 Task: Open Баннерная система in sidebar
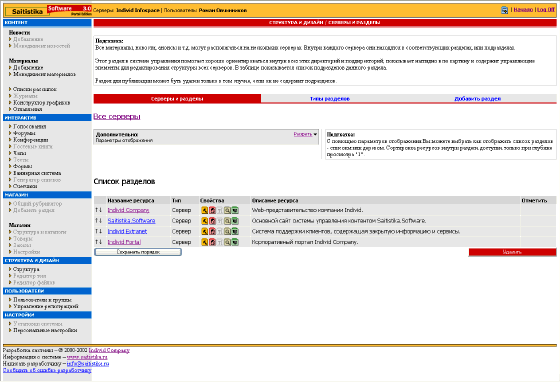pos(37,173)
